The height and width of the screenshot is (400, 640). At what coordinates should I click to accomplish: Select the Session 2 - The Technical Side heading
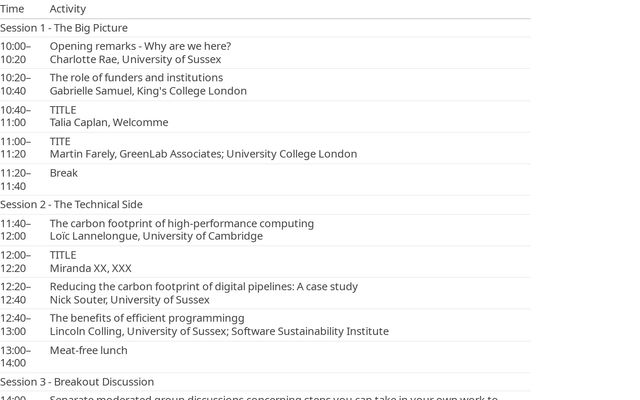tap(71, 204)
